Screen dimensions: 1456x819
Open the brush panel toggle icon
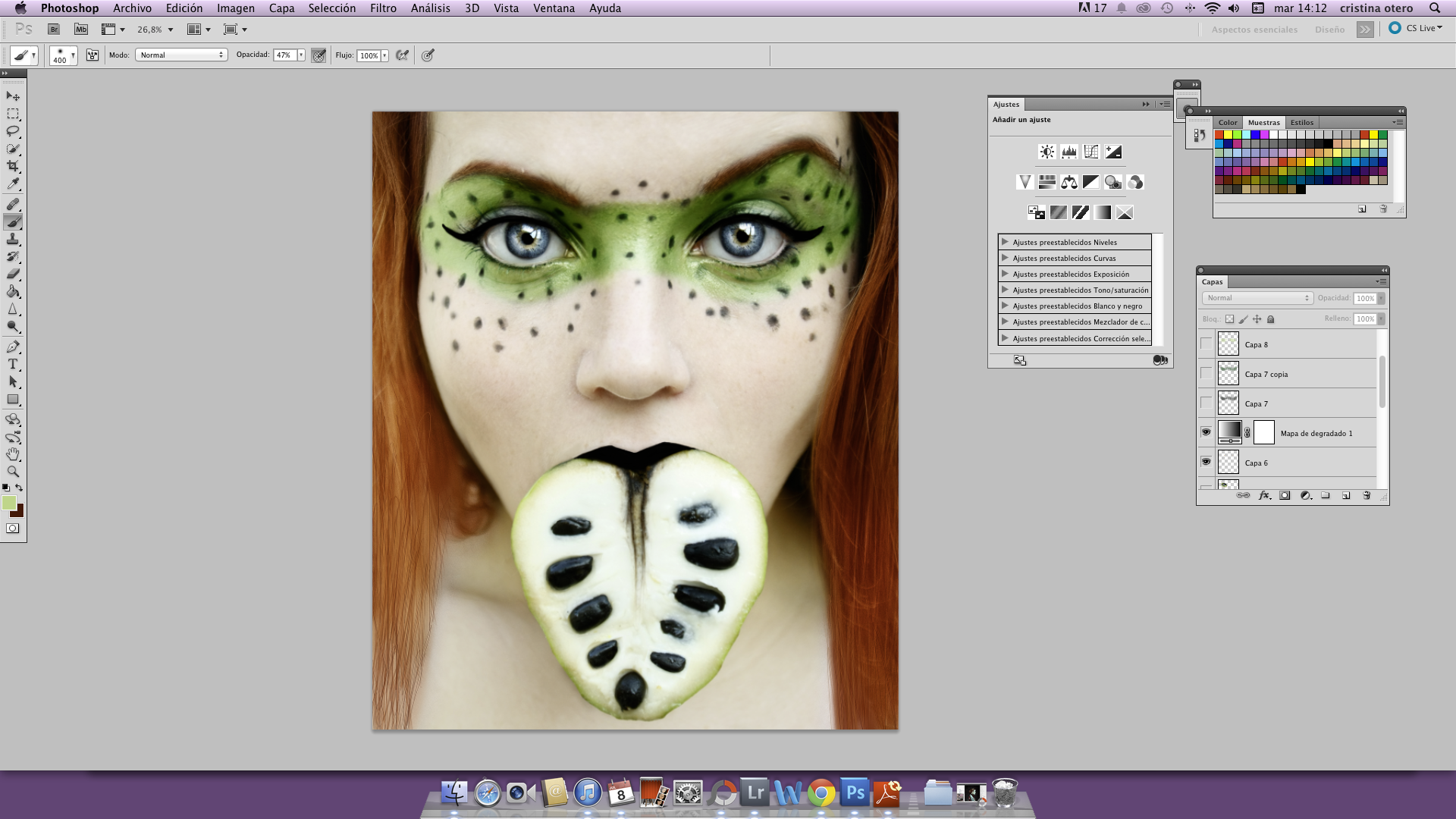click(93, 55)
